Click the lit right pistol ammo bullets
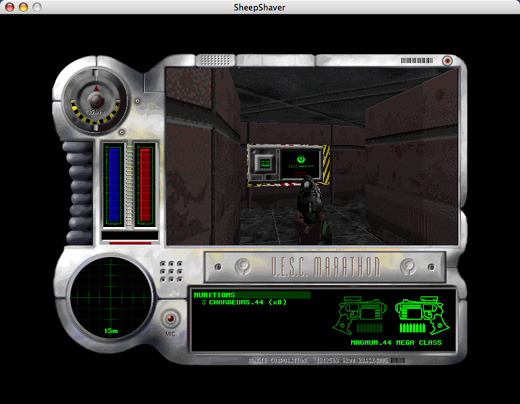This screenshot has height=404, width=520. (412, 328)
